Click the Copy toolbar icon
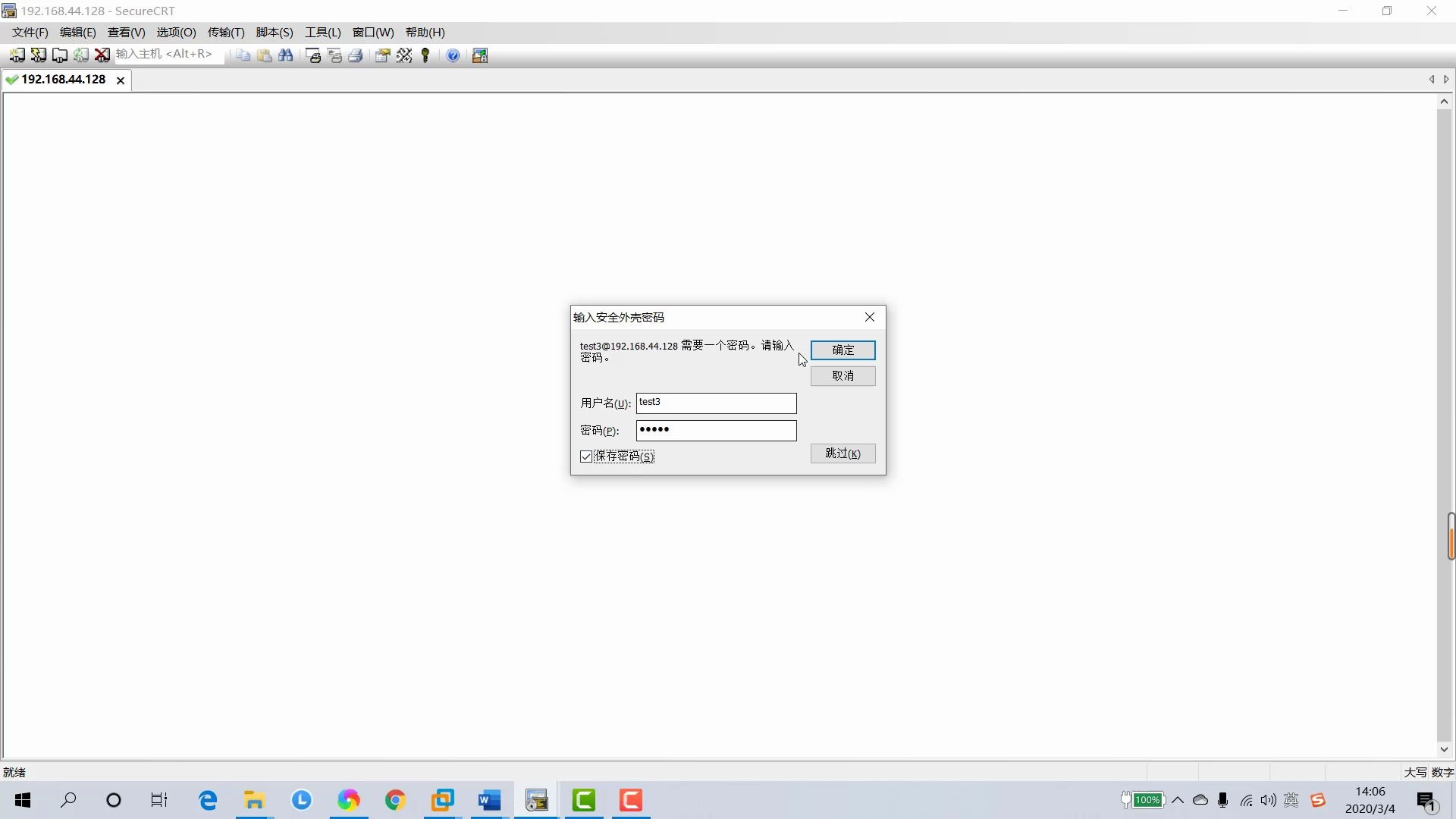Screen dimensions: 1456x819 [x=243, y=55]
